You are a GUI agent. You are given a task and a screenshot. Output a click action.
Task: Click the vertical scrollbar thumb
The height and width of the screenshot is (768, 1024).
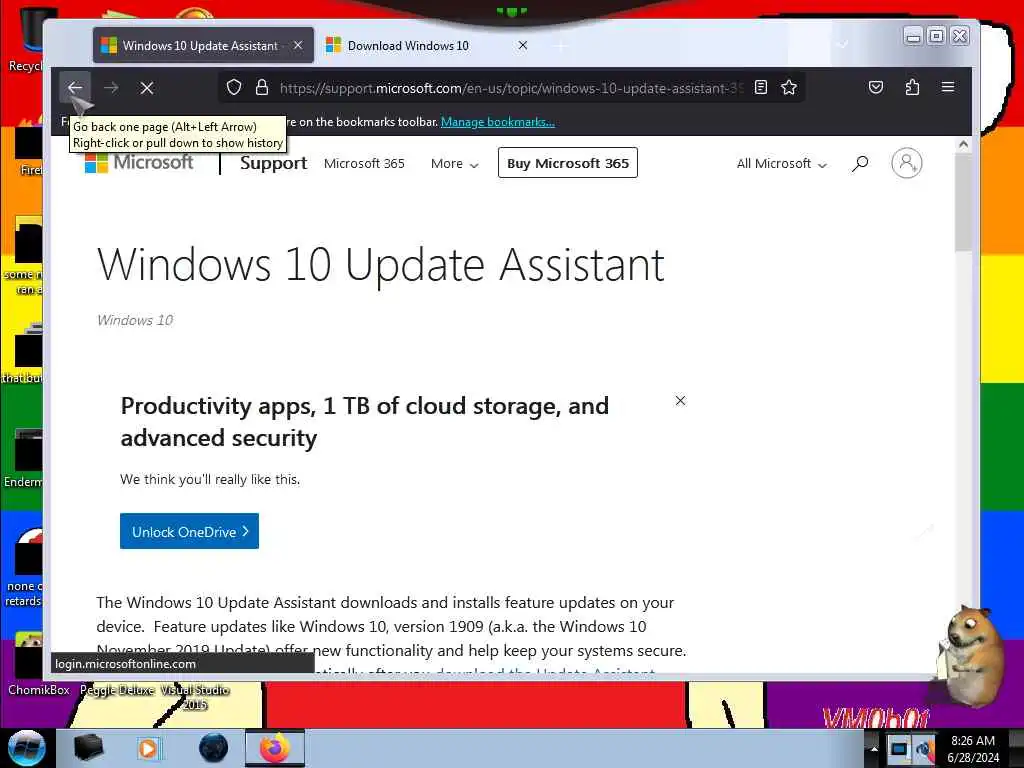963,202
